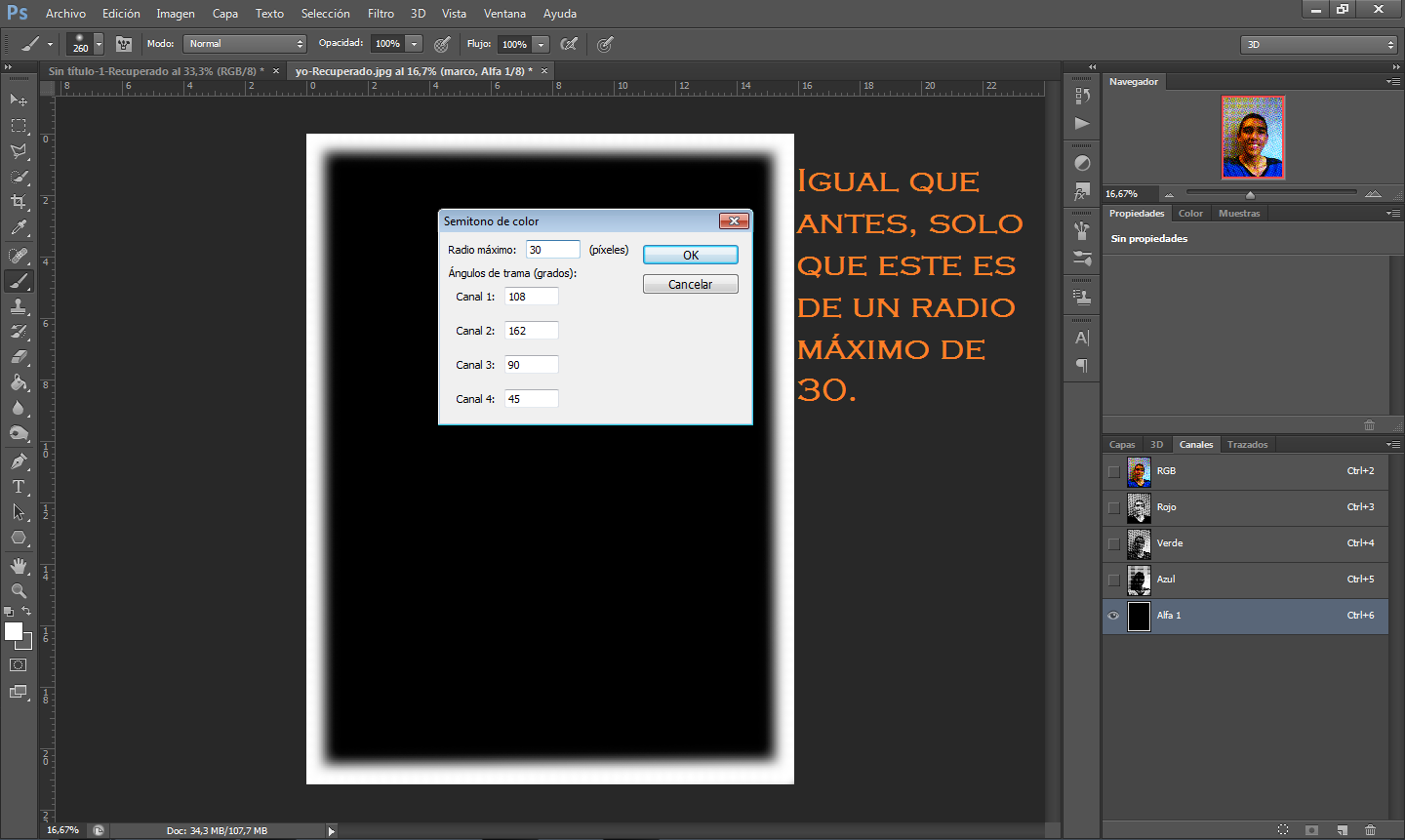Select the Zoom tool

(x=19, y=591)
